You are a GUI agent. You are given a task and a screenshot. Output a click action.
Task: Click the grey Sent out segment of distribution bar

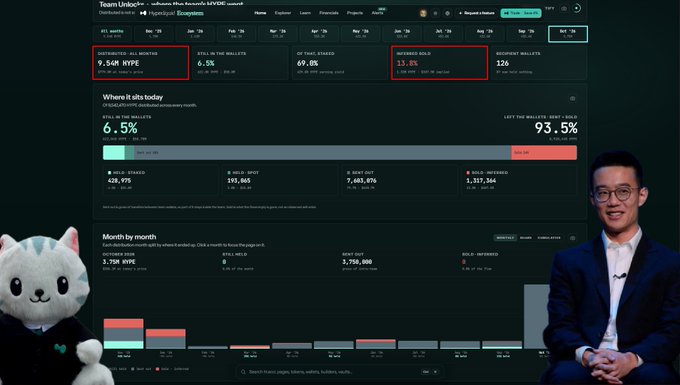click(x=323, y=153)
